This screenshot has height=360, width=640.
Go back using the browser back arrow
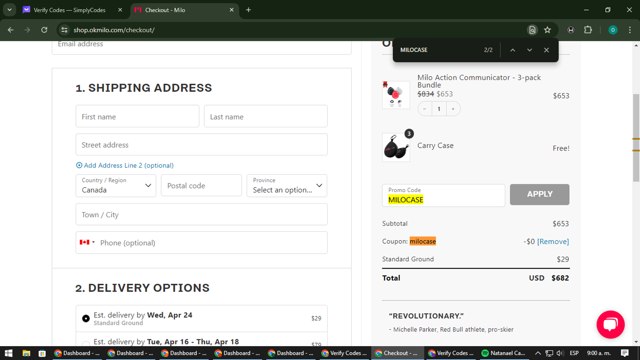pyautogui.click(x=11, y=30)
